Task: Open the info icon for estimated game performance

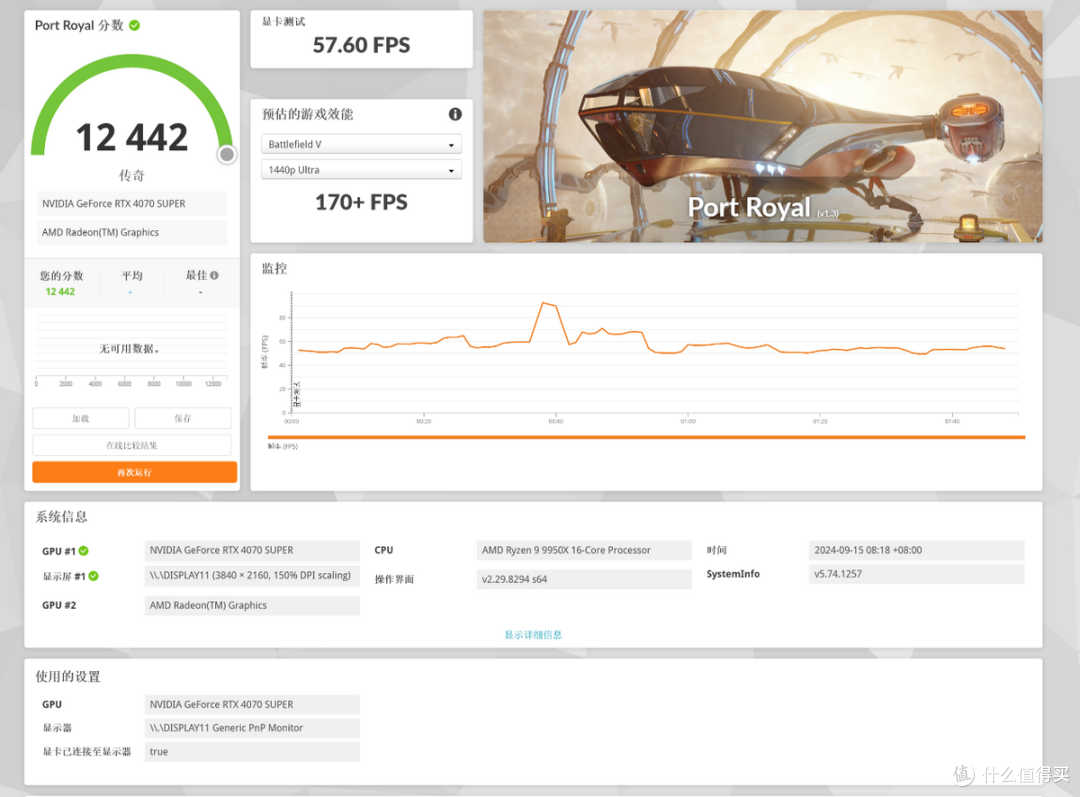Action: (x=455, y=114)
